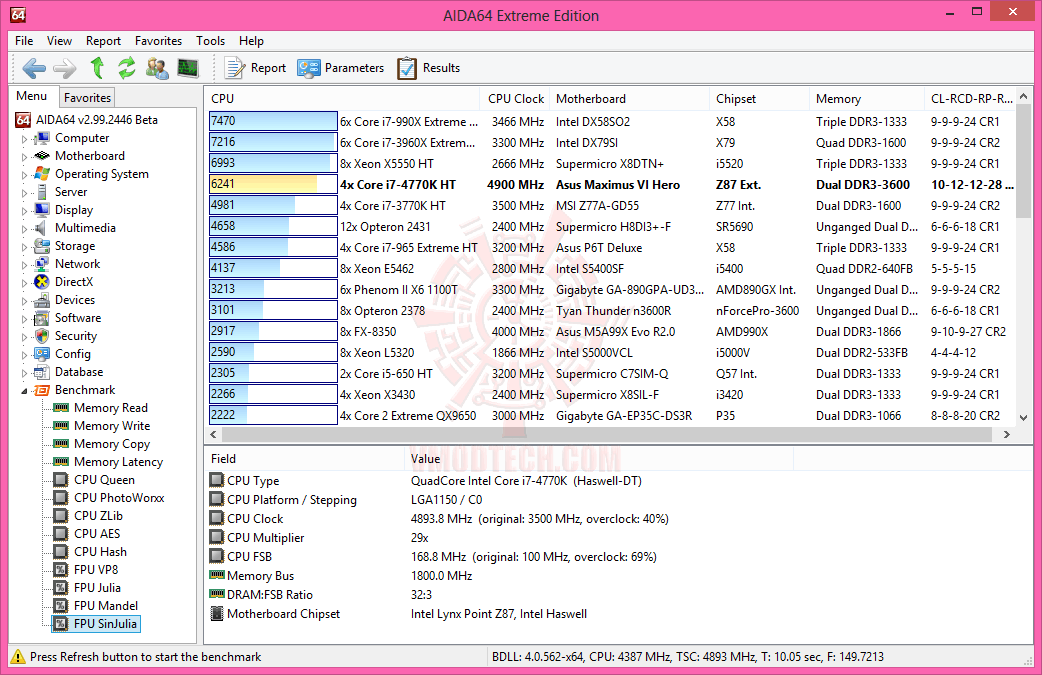Go back with the blue left arrow
The width and height of the screenshot is (1042, 675).
tap(34, 68)
